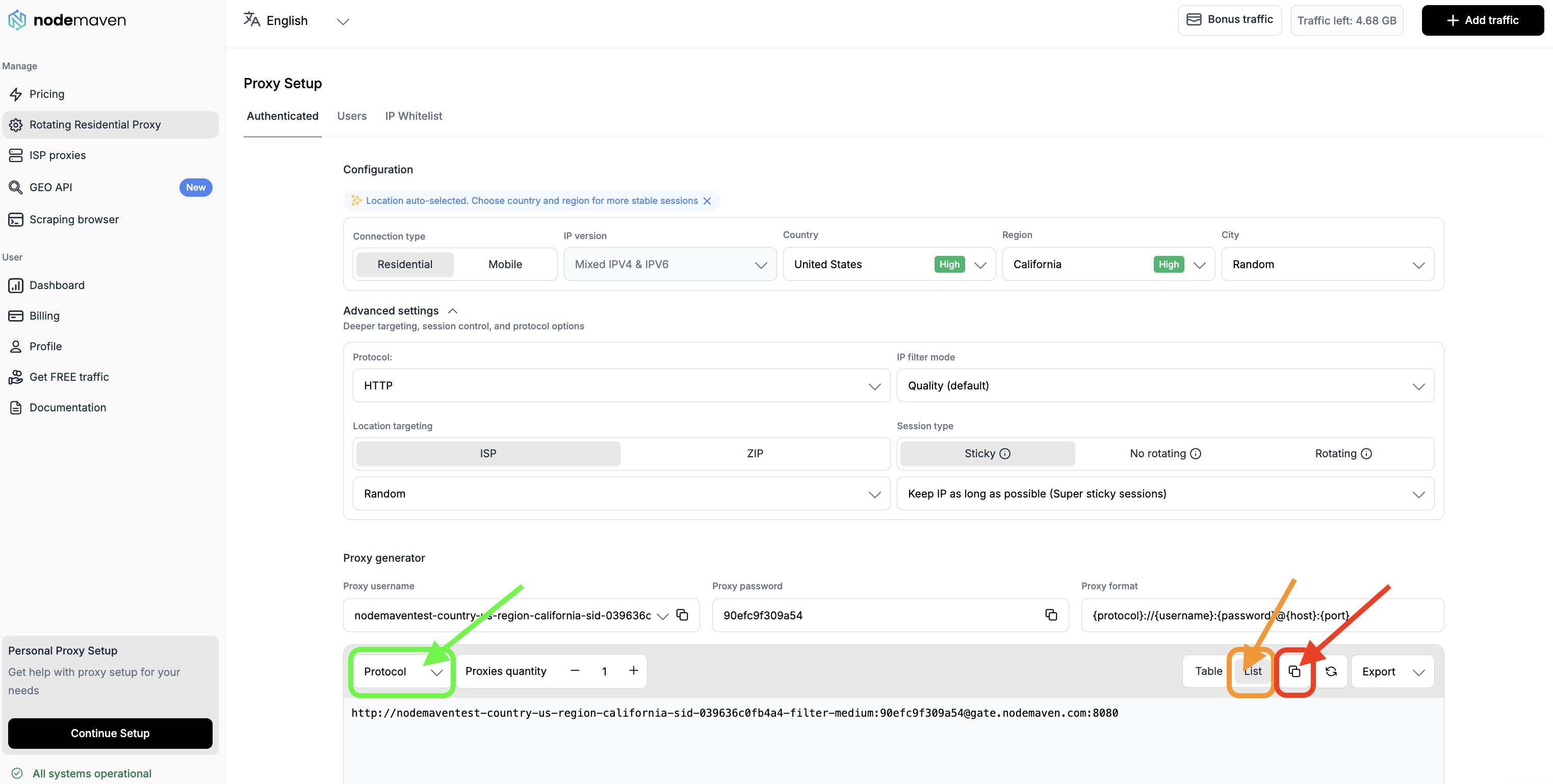Screen dimensions: 1553x784
Task: Copy the proxy username
Action: tap(682, 615)
